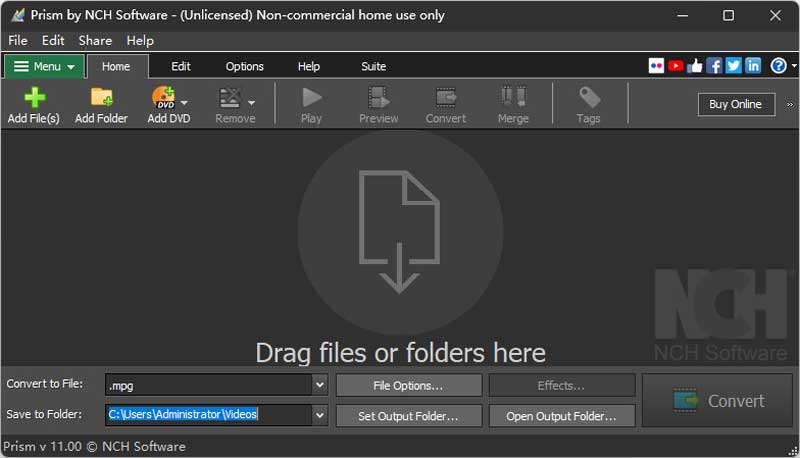
Task: Click the drag files drop area icon
Action: [x=400, y=232]
